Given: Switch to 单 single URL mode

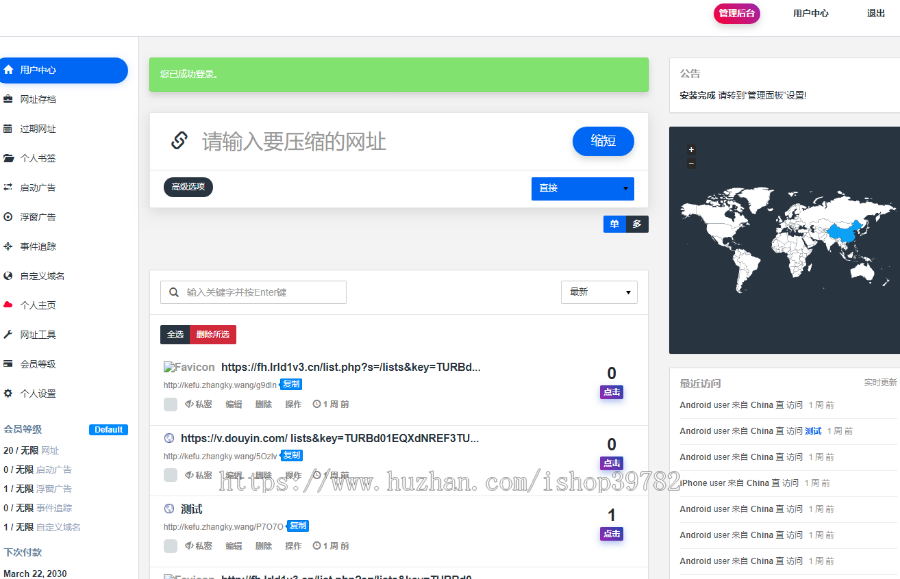Looking at the screenshot, I should pyautogui.click(x=614, y=224).
